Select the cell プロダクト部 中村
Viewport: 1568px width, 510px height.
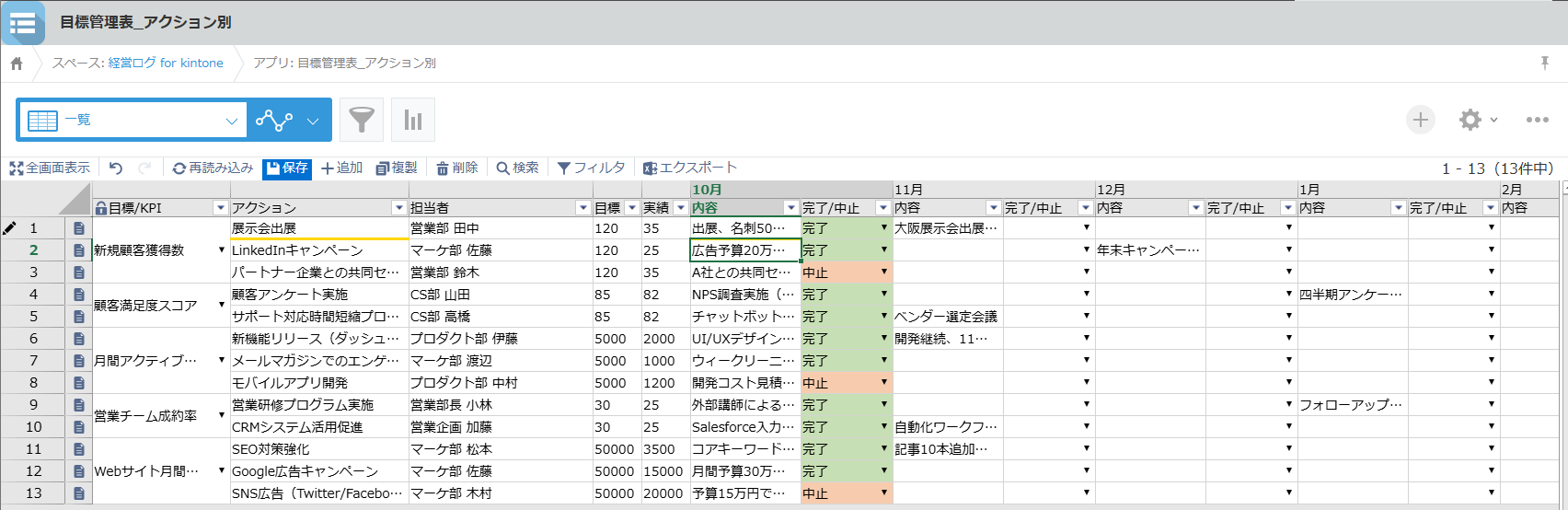click(501, 383)
